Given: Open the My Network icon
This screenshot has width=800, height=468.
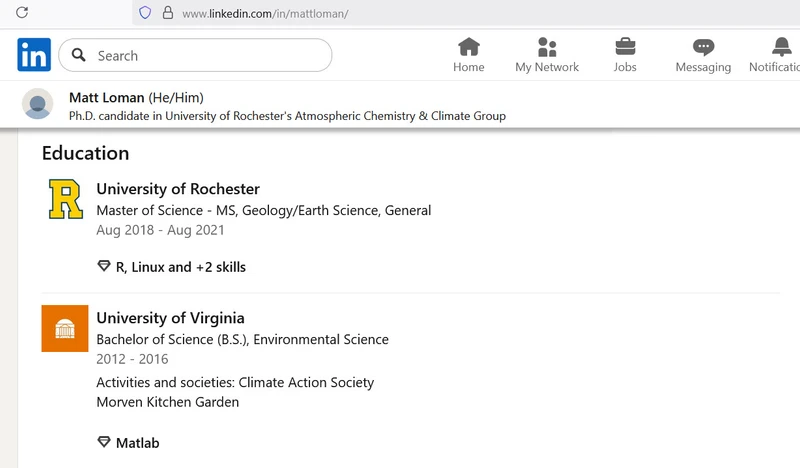Looking at the screenshot, I should (547, 47).
